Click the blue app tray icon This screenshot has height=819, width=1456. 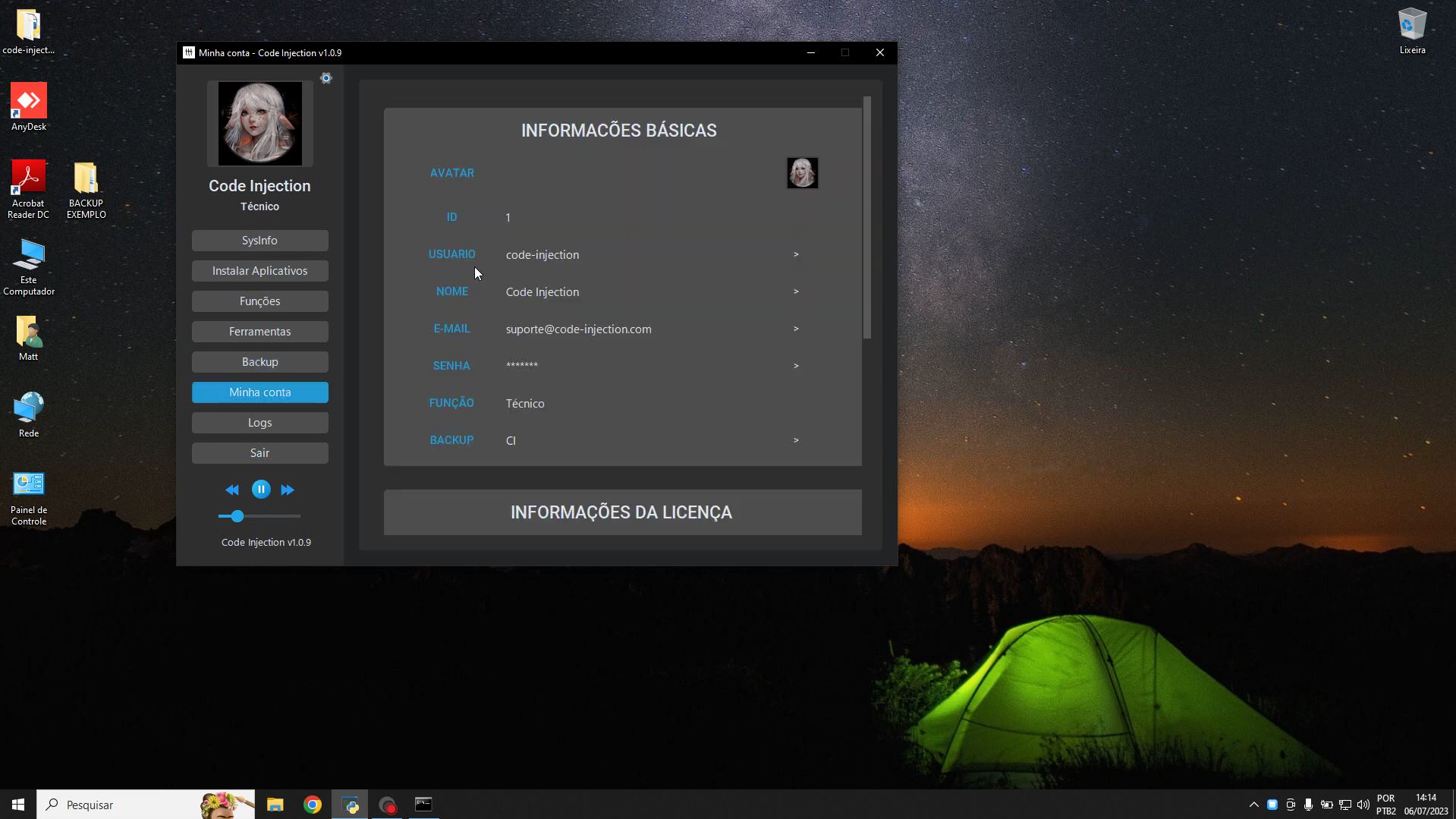(x=1272, y=805)
